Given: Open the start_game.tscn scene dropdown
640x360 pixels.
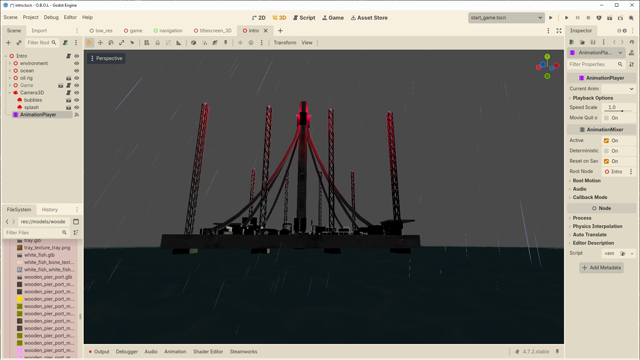Looking at the screenshot, I should [x=506, y=18].
